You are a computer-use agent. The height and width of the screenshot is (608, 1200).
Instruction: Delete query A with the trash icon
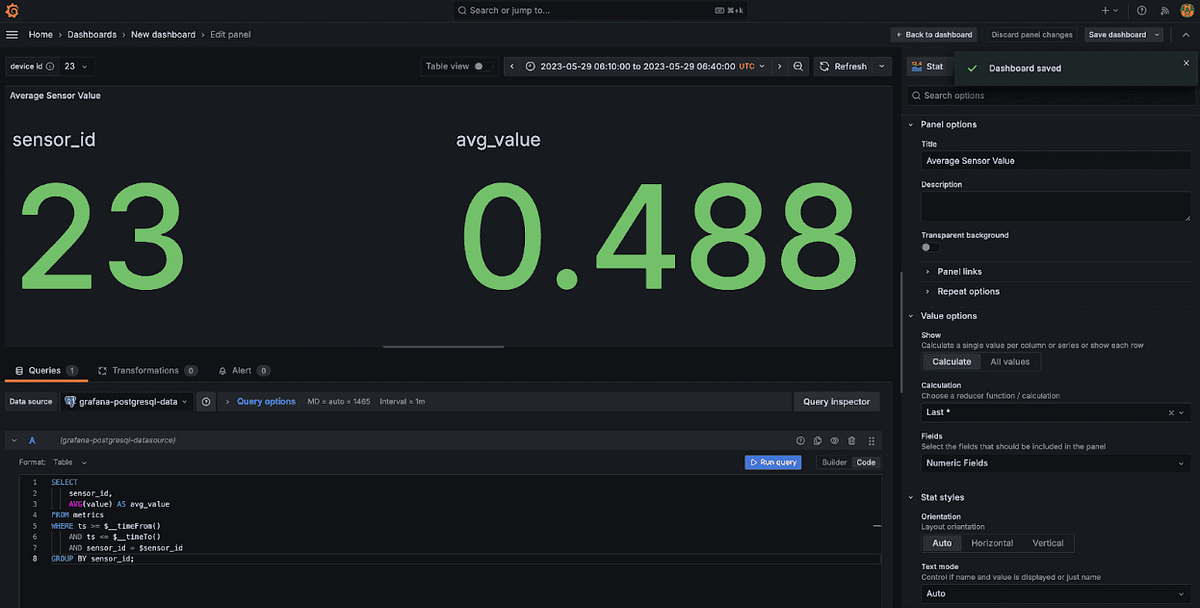pos(853,440)
